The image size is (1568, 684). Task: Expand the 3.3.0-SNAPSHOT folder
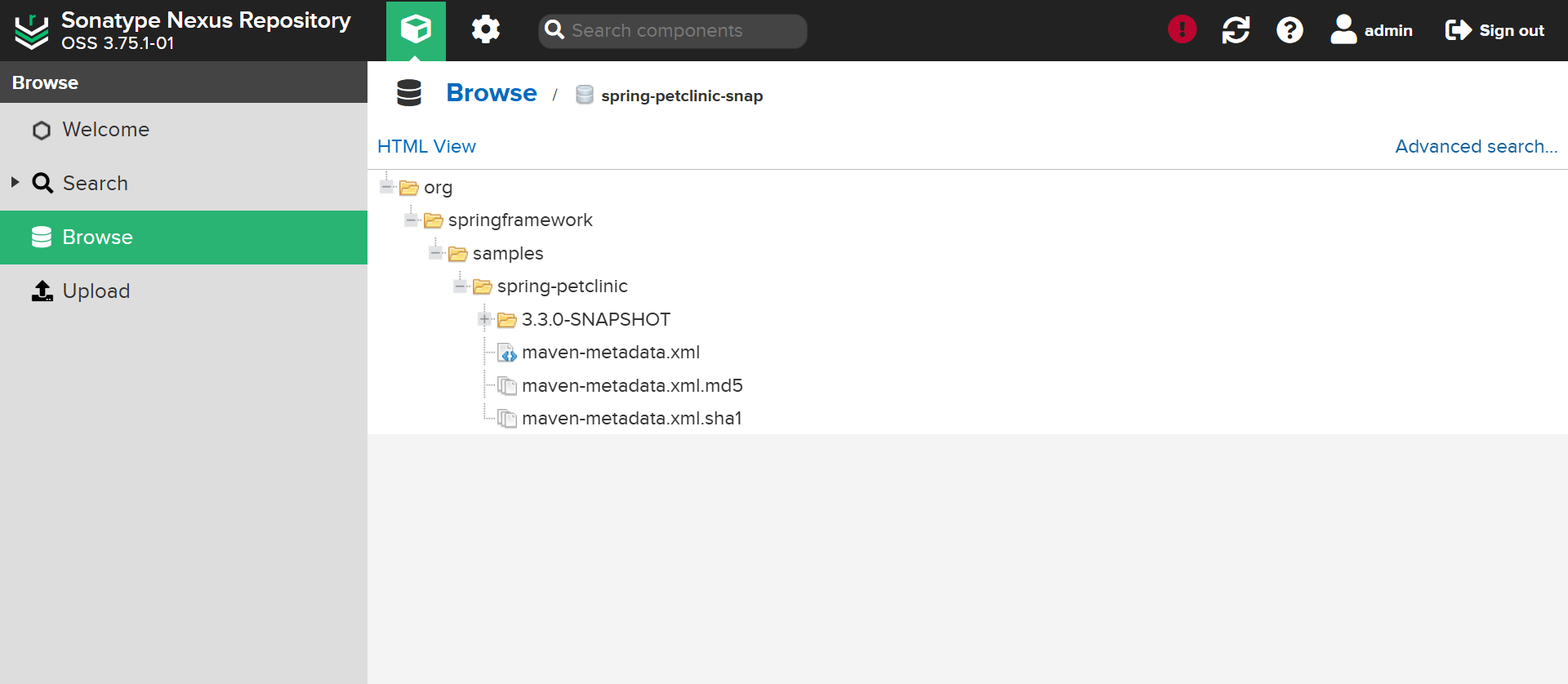pos(485,319)
